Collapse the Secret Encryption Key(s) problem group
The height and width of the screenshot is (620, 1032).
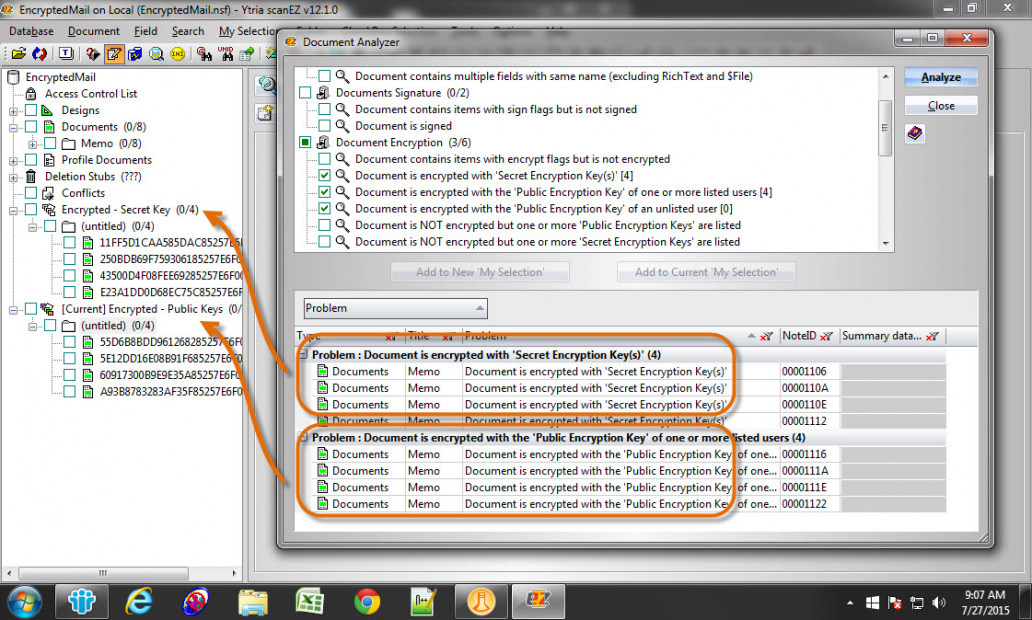pos(303,355)
